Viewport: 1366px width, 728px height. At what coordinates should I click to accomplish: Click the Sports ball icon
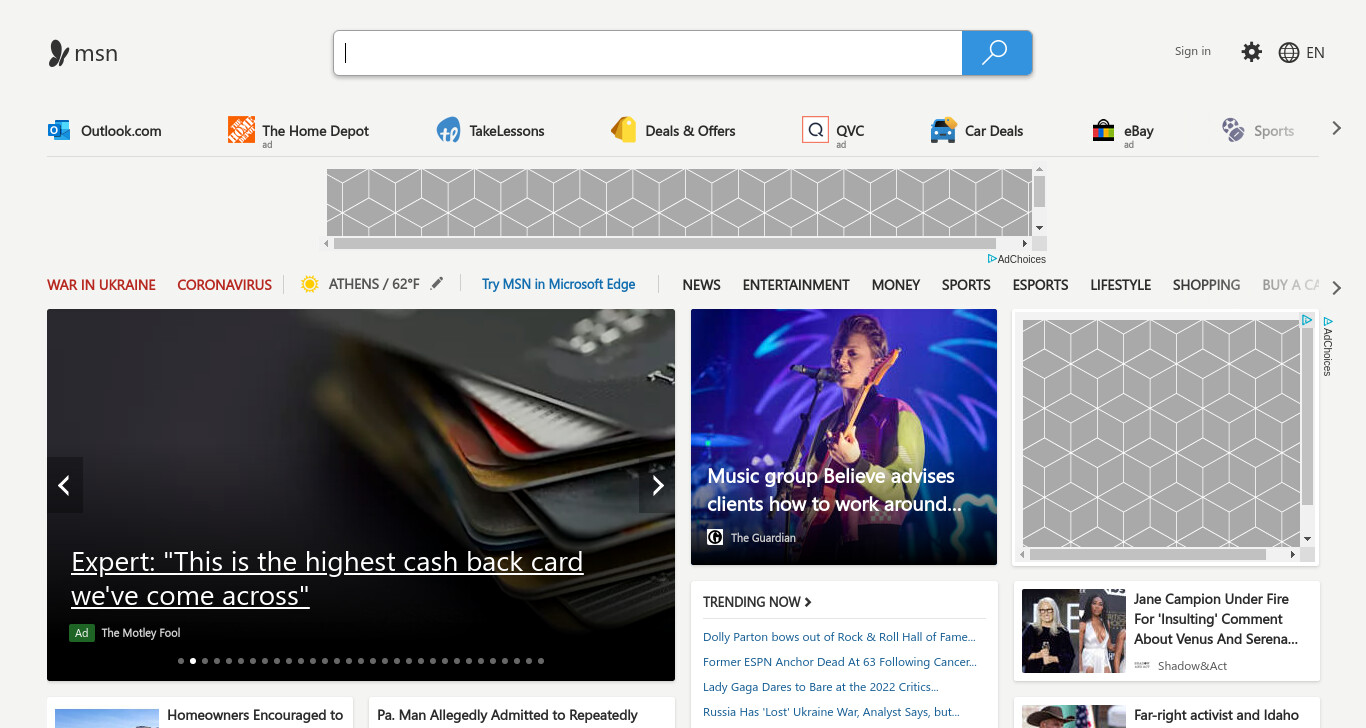point(1233,130)
